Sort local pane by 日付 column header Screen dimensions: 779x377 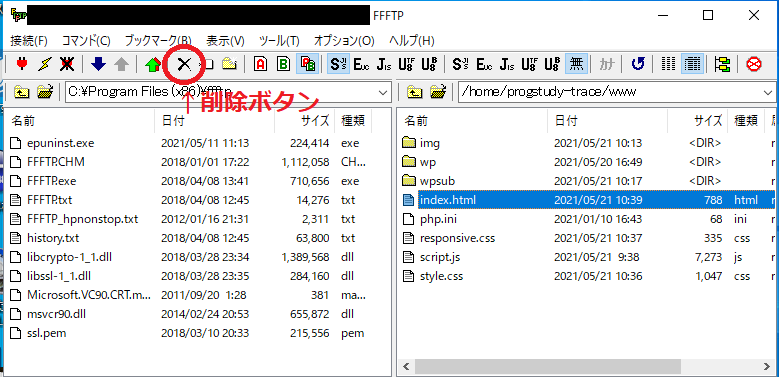pos(215,121)
